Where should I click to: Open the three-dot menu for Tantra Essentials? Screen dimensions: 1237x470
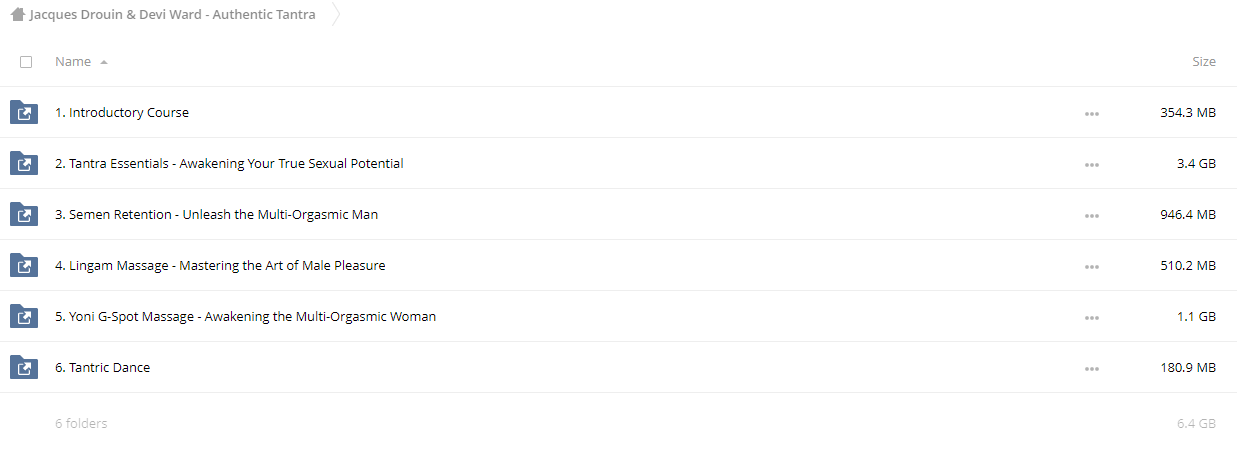tap(1092, 164)
